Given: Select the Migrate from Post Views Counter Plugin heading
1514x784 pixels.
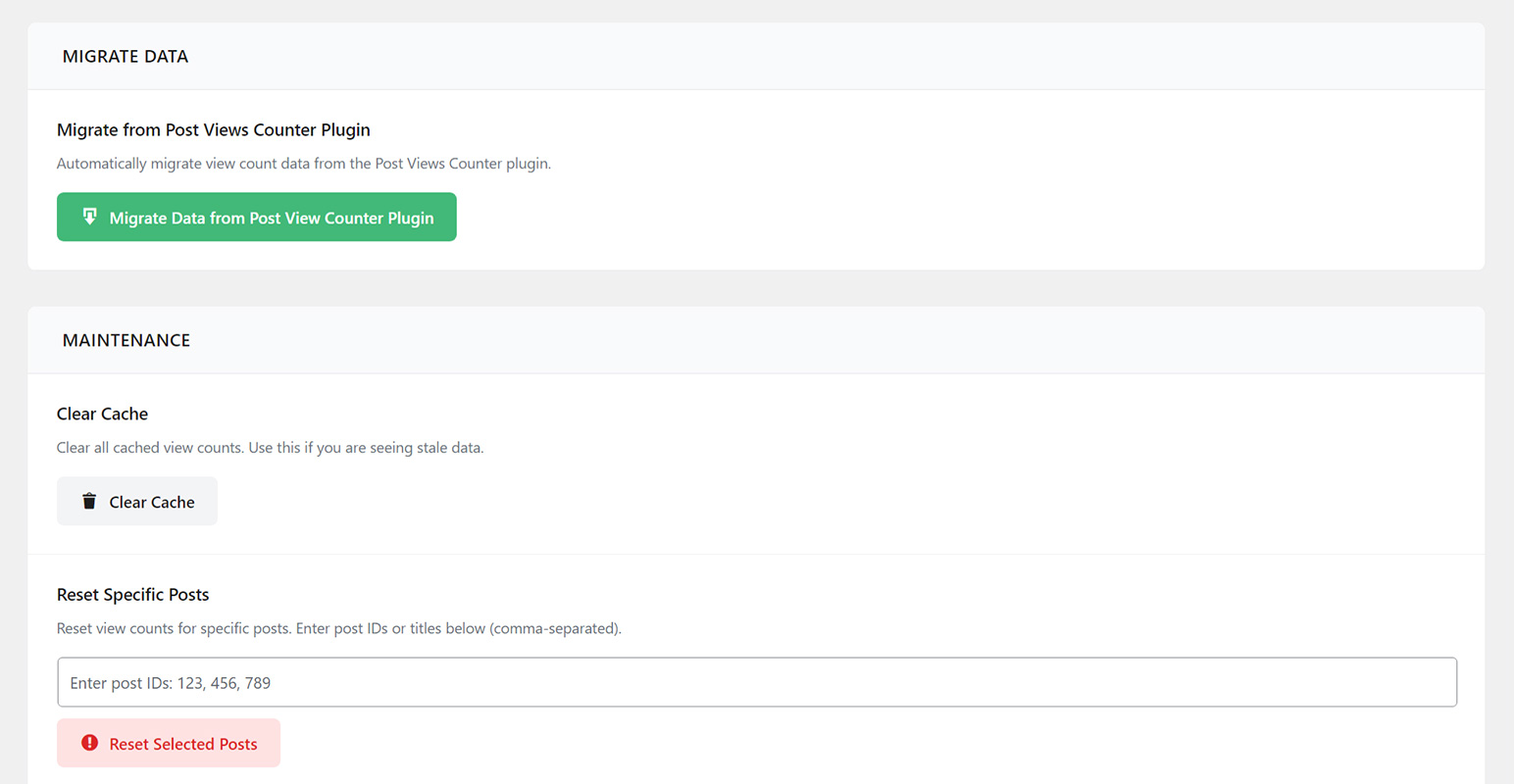Looking at the screenshot, I should pos(214,130).
